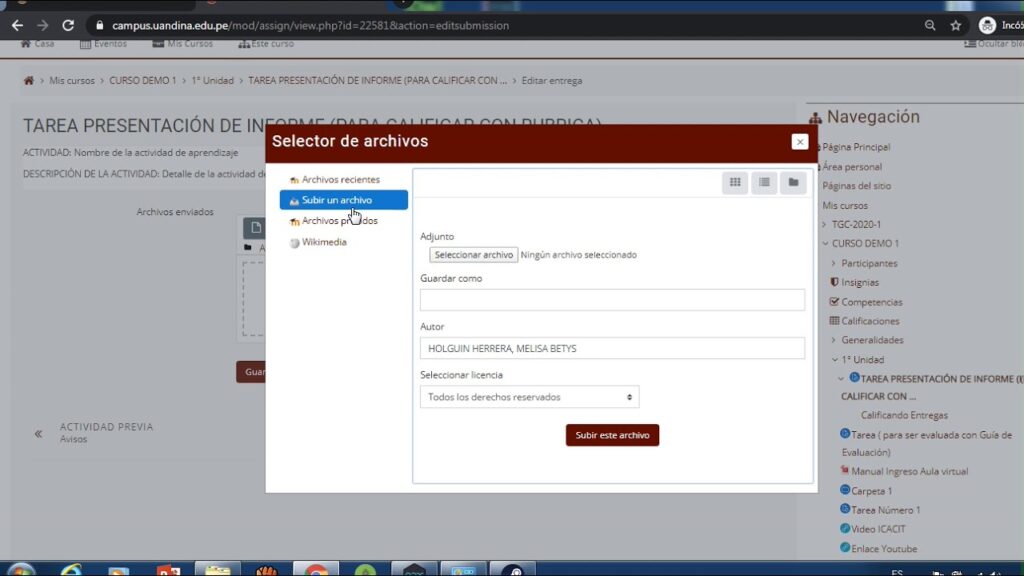1024x576 pixels.
Task: Open the Seleccionar licencia dropdown
Action: point(529,397)
